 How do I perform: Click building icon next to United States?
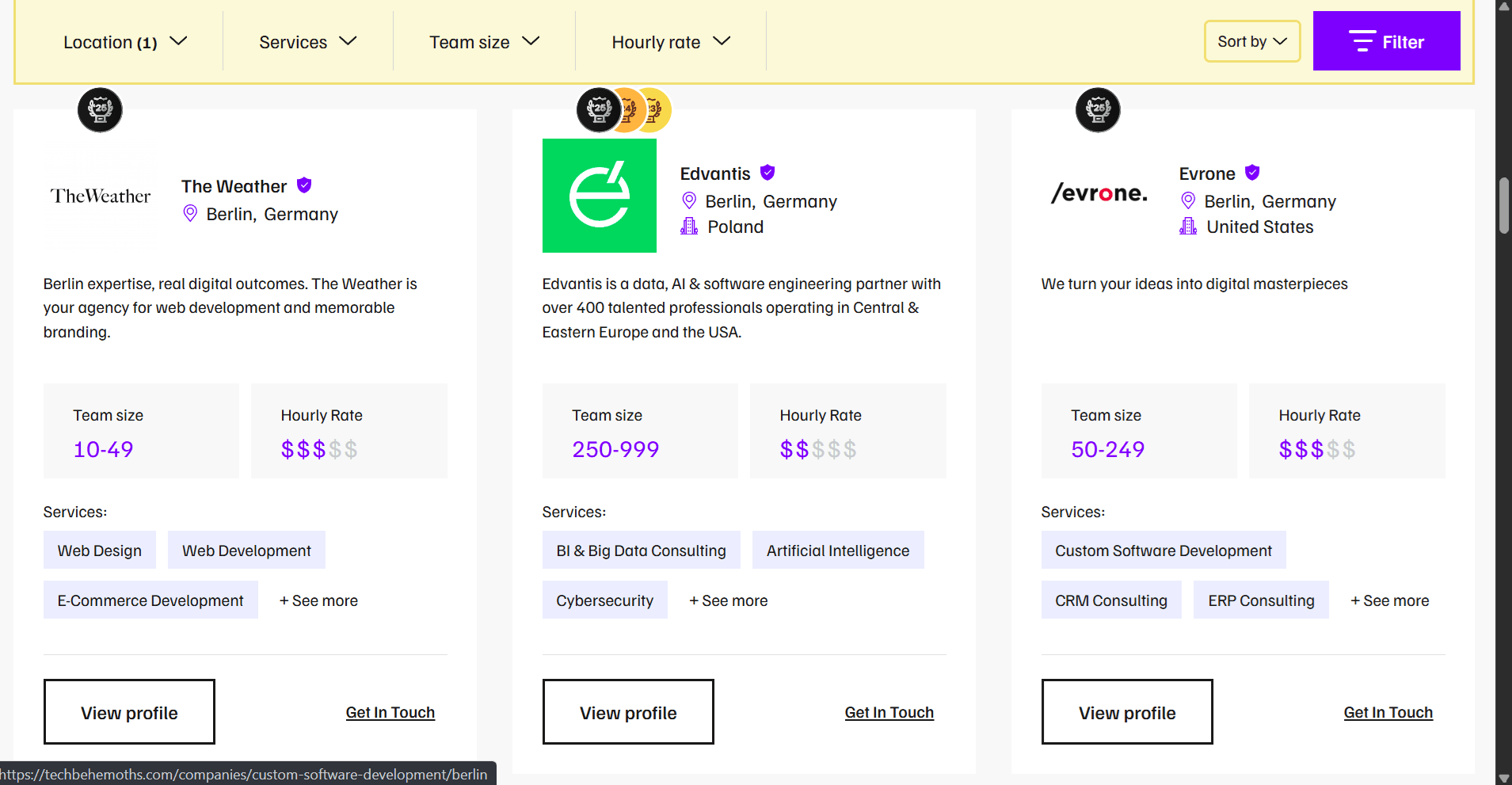click(1188, 227)
